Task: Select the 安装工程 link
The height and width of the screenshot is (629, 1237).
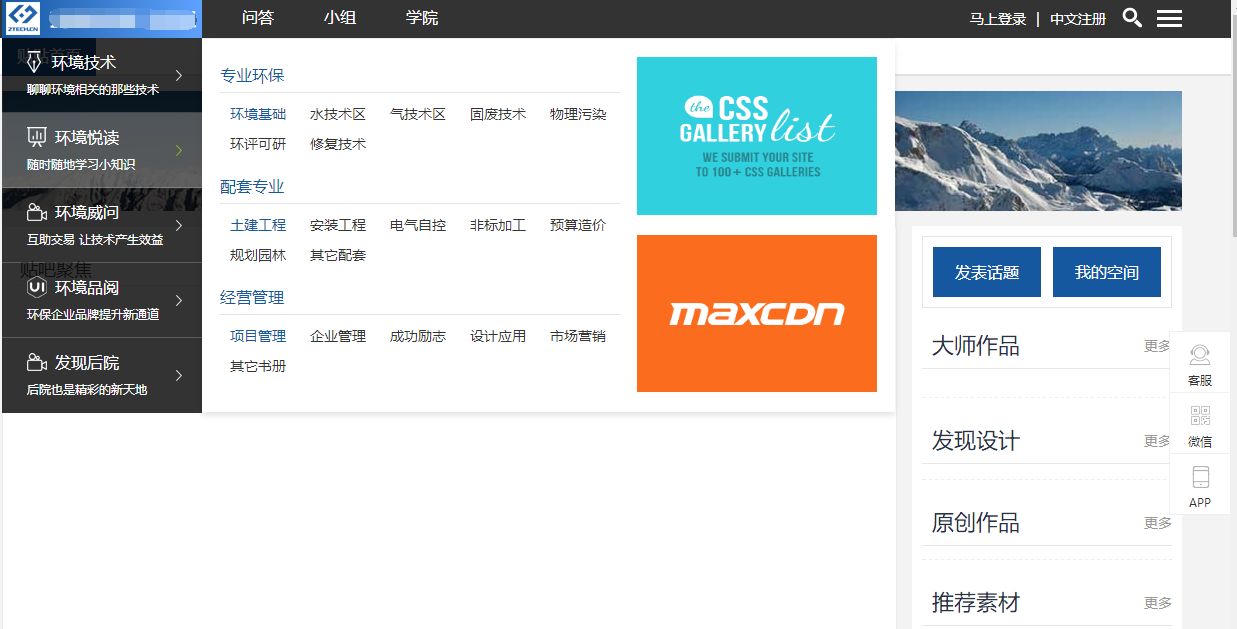Action: coord(338,226)
